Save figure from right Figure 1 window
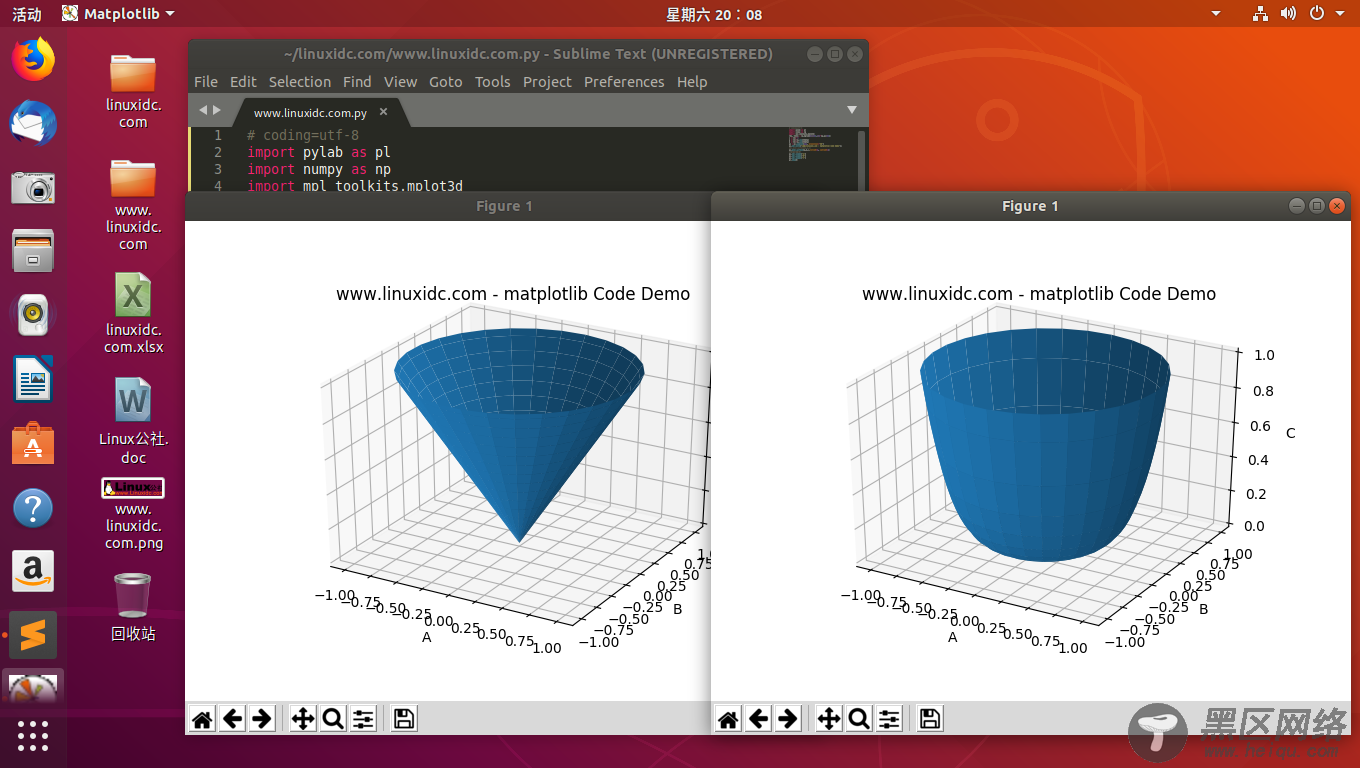Screen dimensions: 1360x768 pos(930,718)
